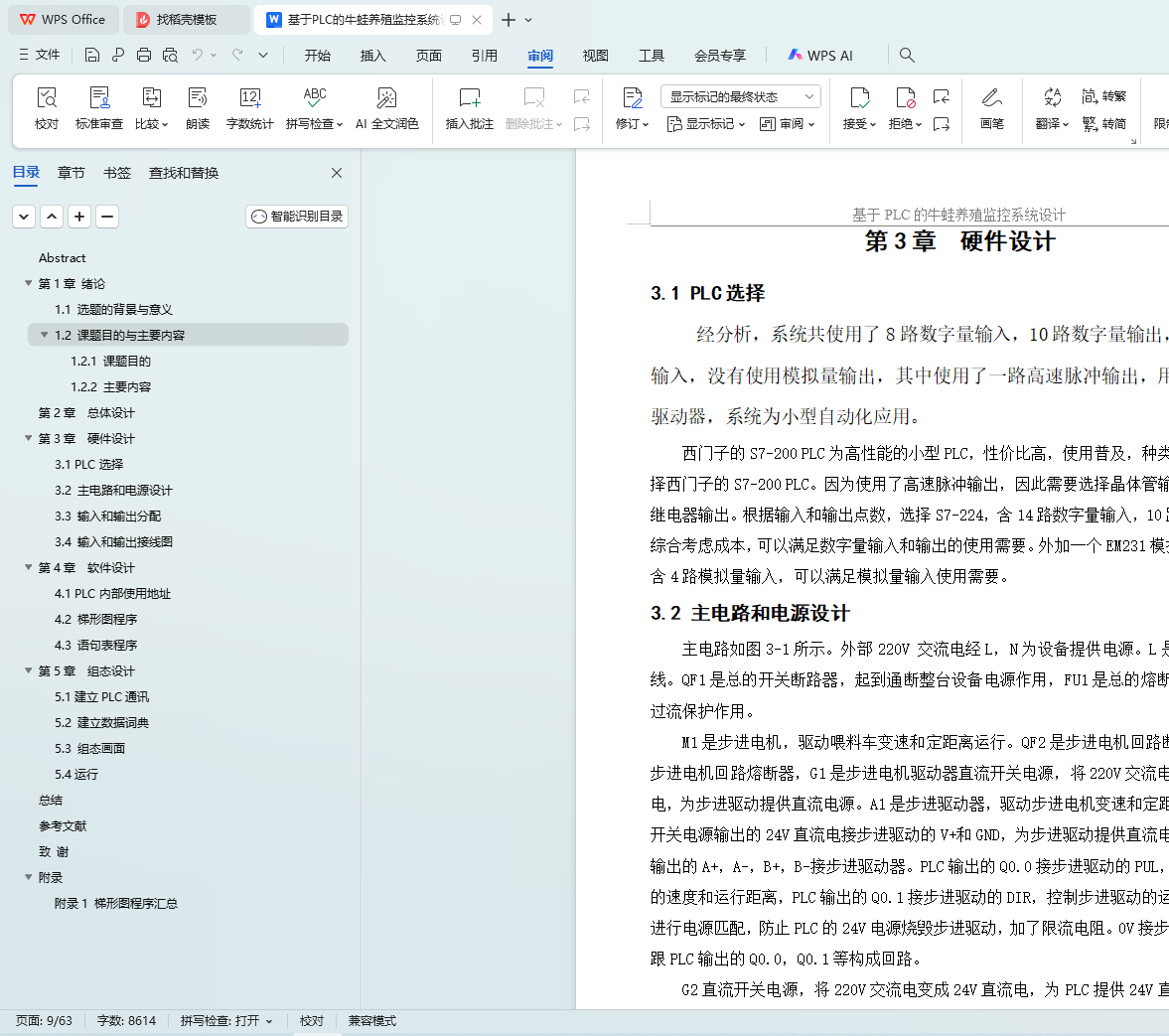The image size is (1169, 1036).
Task: Click the WPS AI button
Action: click(820, 56)
